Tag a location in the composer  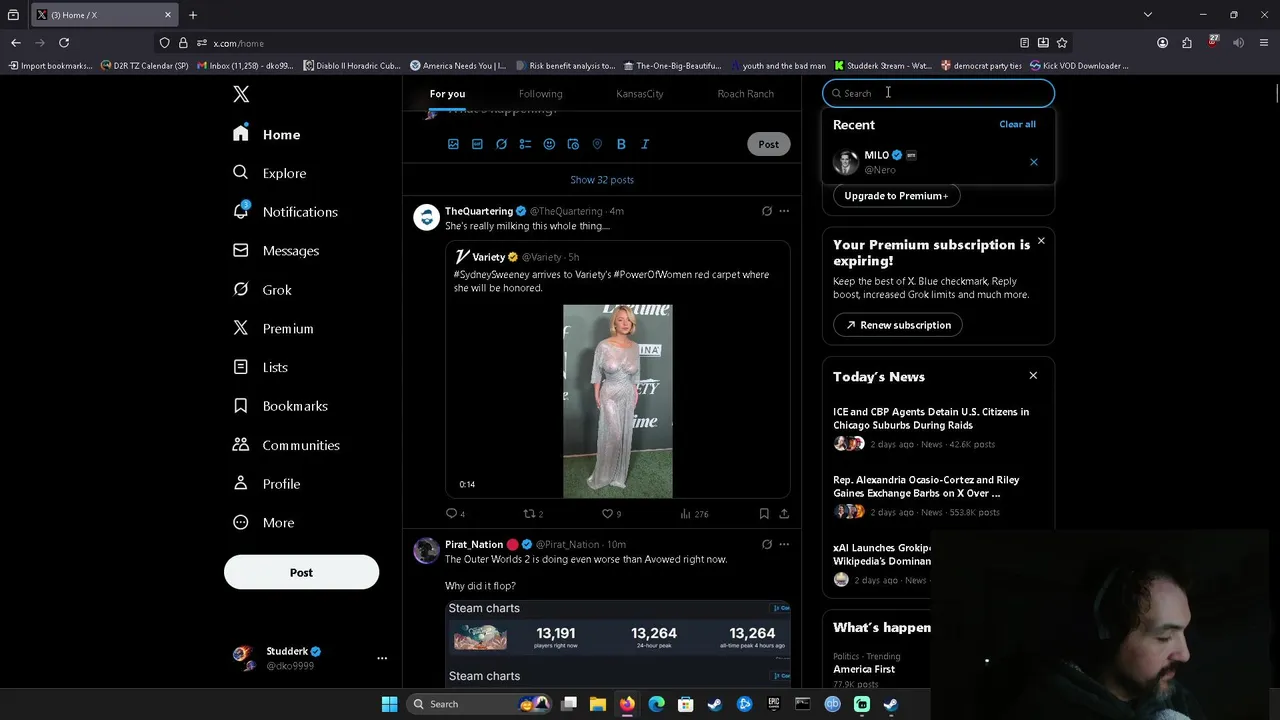pyautogui.click(x=597, y=144)
